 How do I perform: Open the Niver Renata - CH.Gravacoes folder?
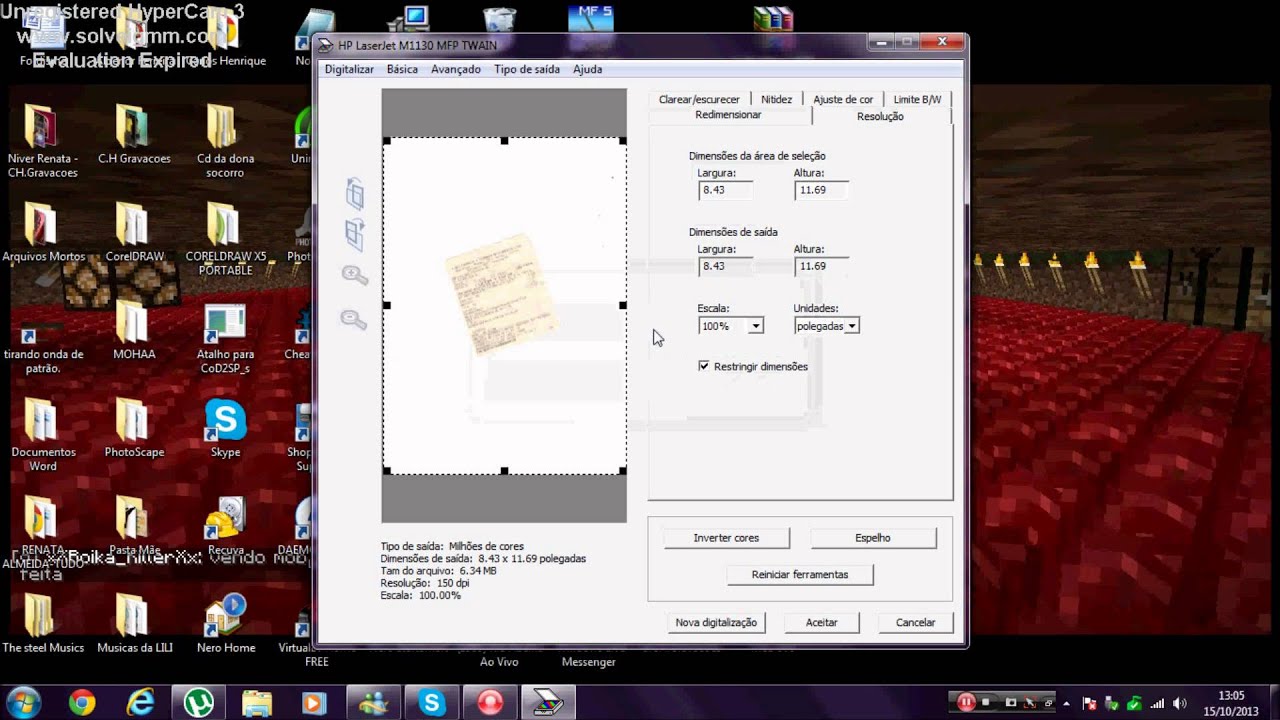click(42, 141)
